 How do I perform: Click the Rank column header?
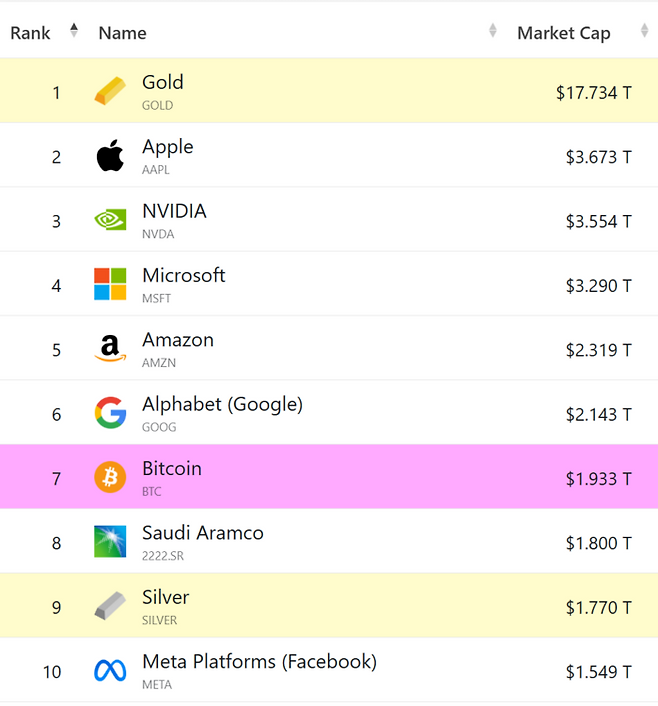pyautogui.click(x=31, y=33)
